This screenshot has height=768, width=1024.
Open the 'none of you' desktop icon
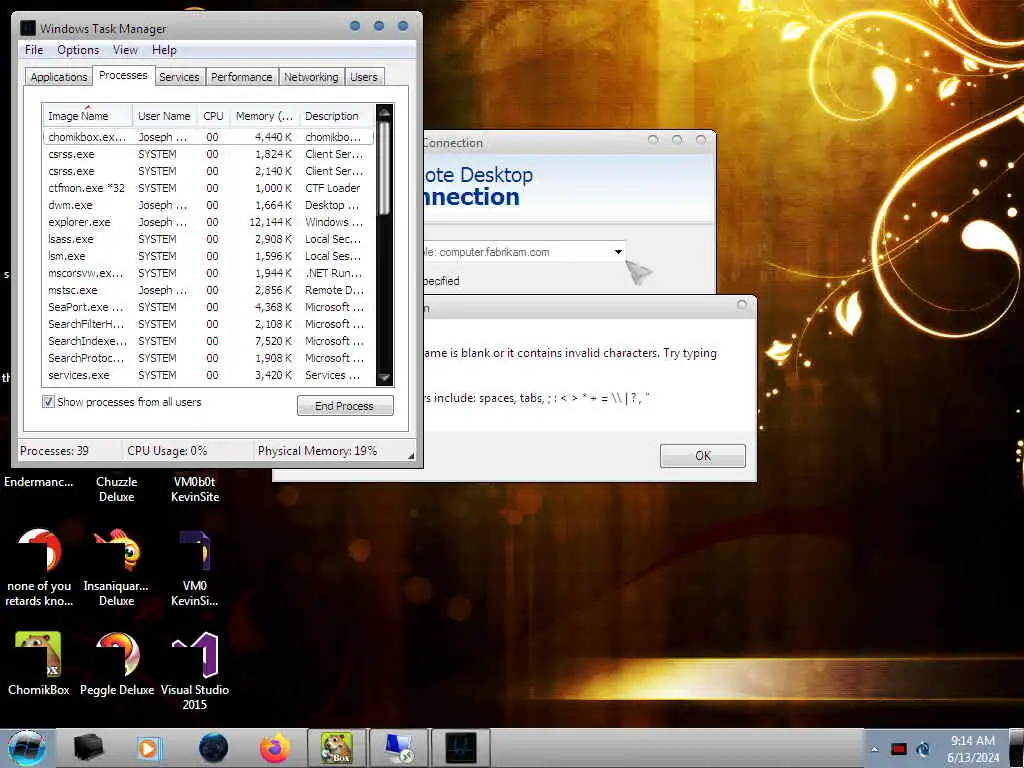(39, 567)
